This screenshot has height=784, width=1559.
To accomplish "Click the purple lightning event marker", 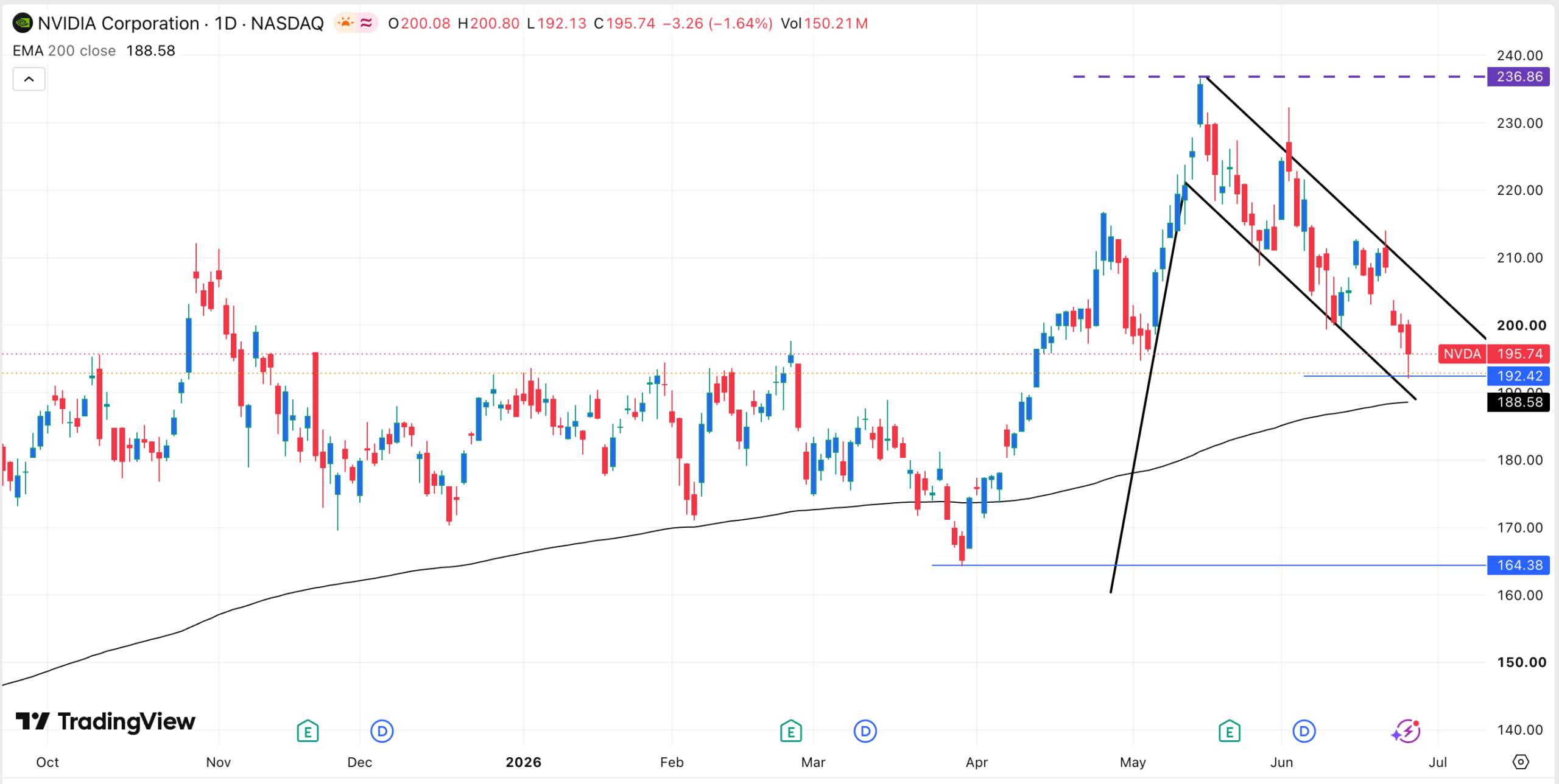I will [x=1406, y=731].
